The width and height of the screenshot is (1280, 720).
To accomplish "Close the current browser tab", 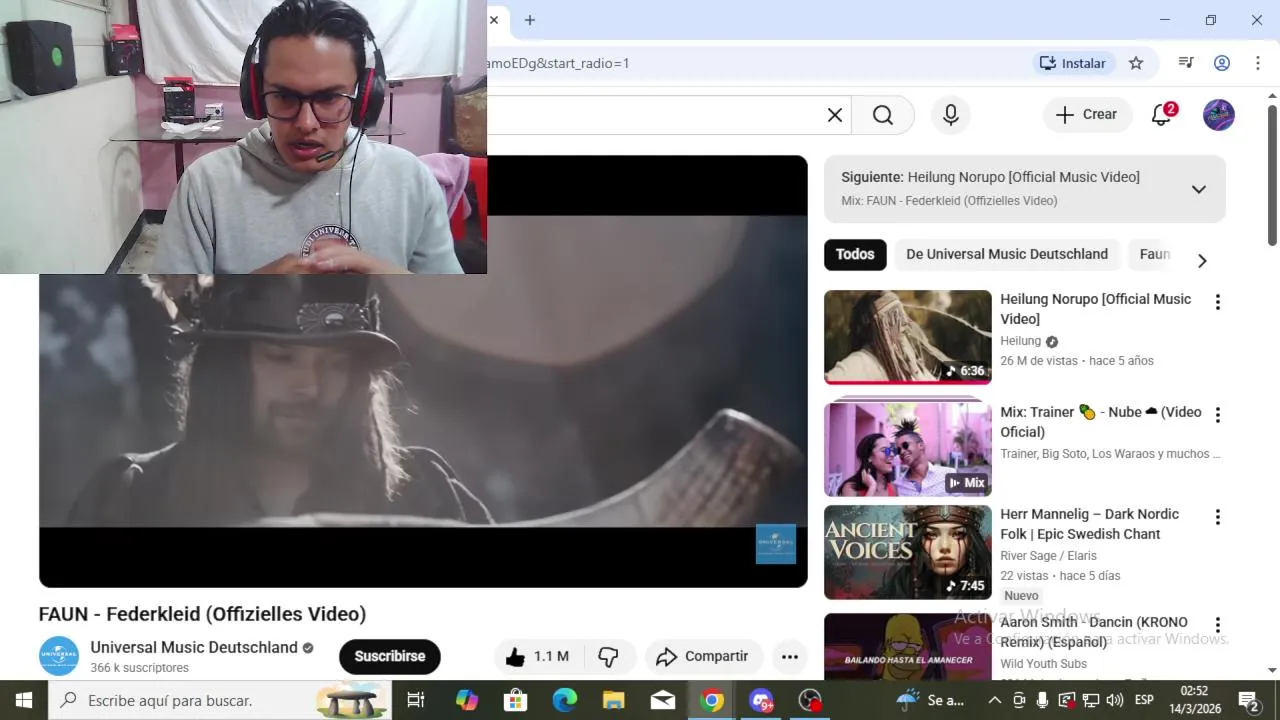I will (x=494, y=20).
